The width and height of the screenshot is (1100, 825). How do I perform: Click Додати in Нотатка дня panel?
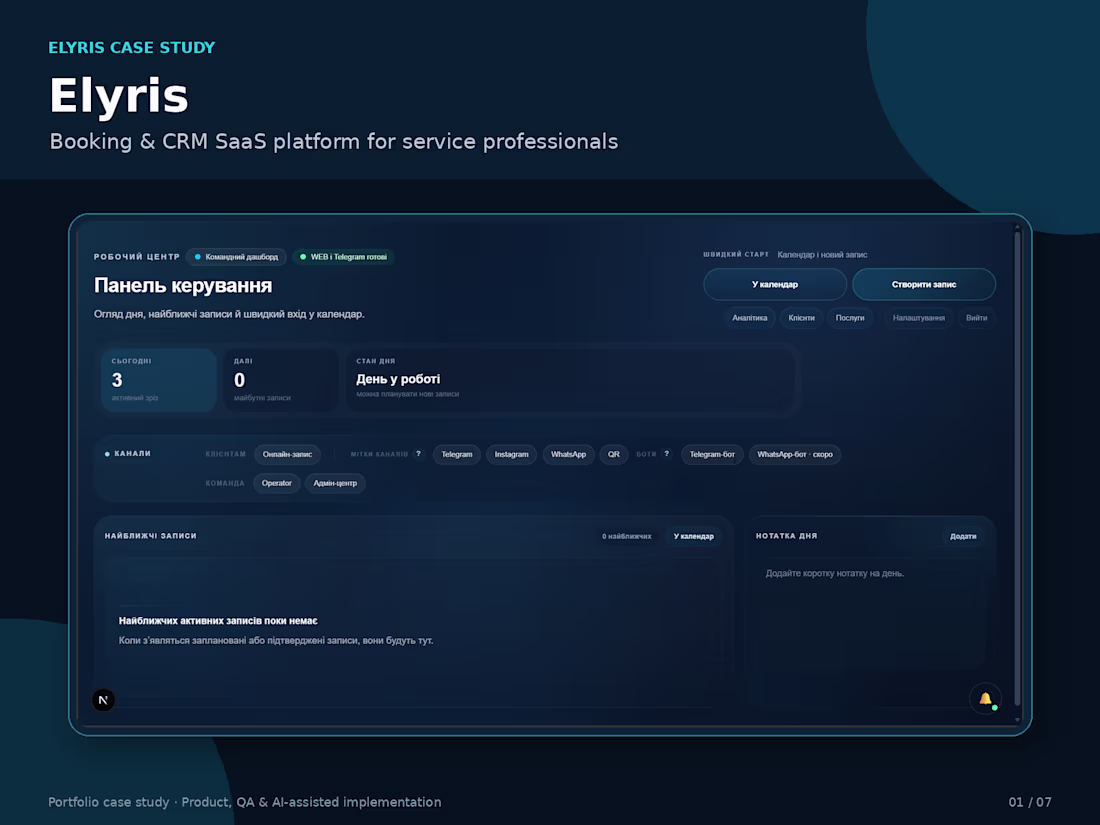pos(963,536)
